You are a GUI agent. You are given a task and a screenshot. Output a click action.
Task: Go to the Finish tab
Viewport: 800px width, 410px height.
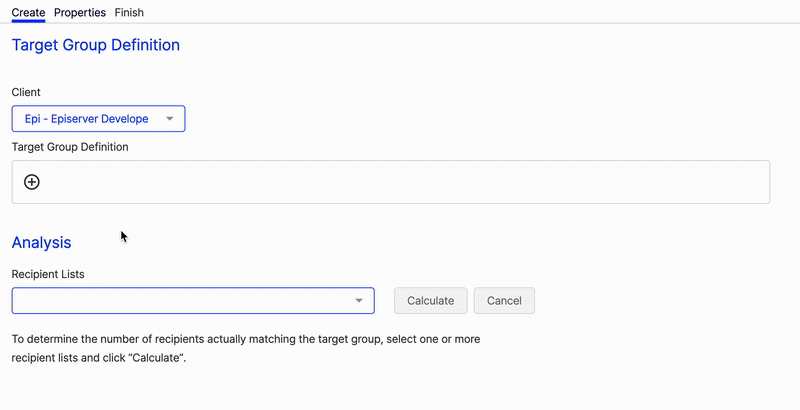pyautogui.click(x=129, y=12)
